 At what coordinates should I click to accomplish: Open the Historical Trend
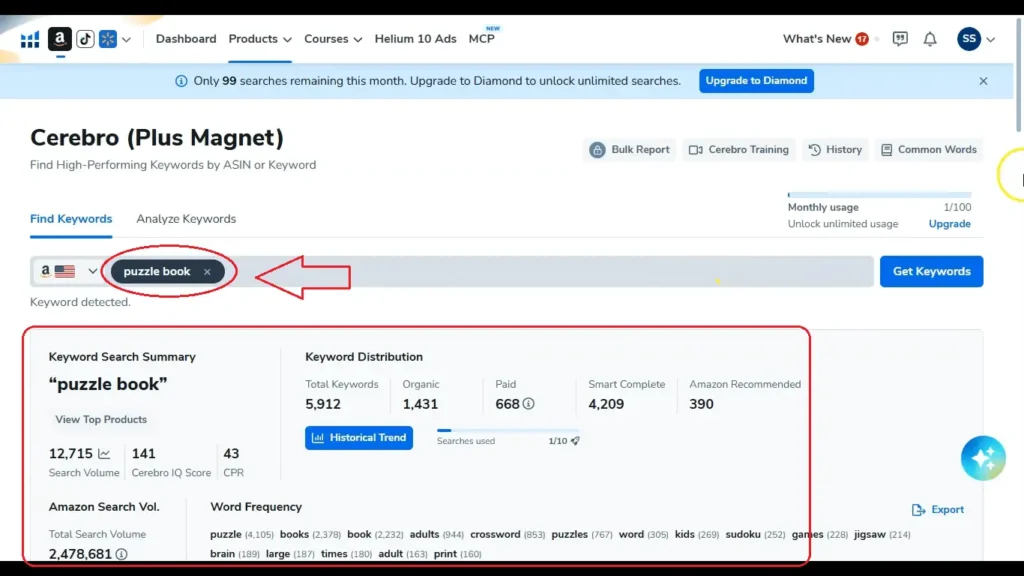coord(359,438)
